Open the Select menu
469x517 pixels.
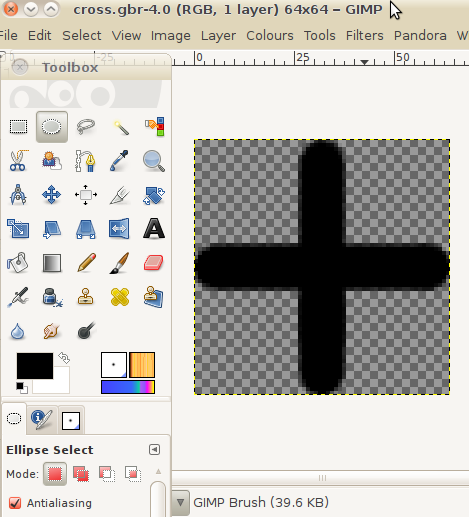click(x=82, y=35)
